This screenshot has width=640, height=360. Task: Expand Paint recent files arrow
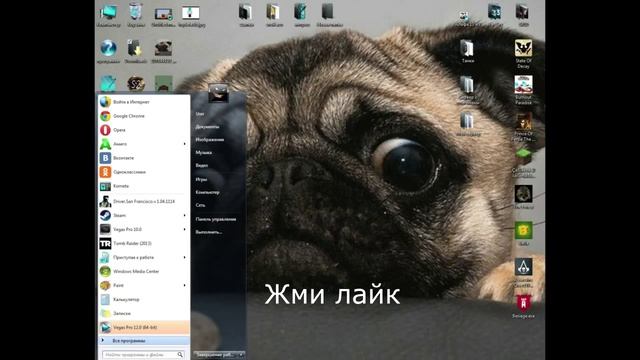tap(184, 285)
